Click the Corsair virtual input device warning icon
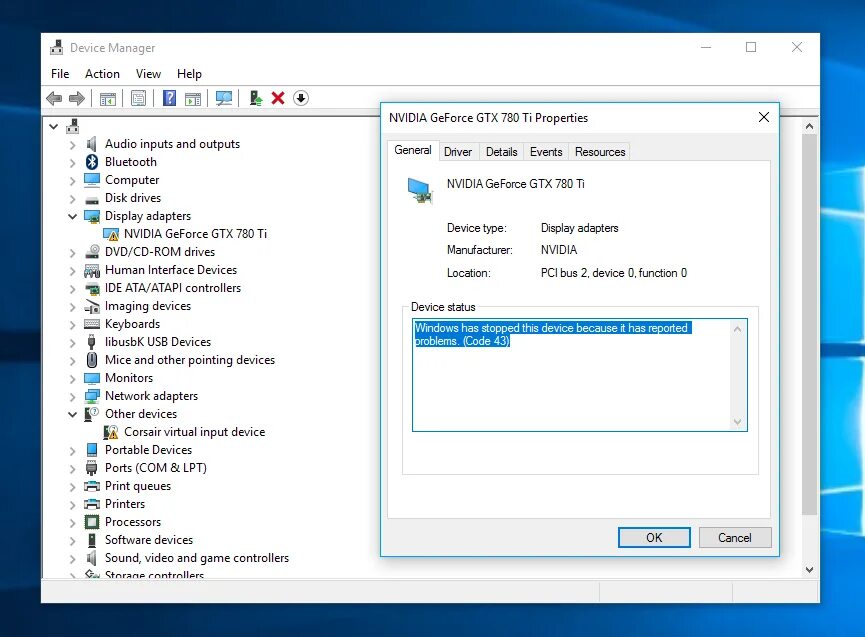The width and height of the screenshot is (865, 637). pyautogui.click(x=111, y=432)
